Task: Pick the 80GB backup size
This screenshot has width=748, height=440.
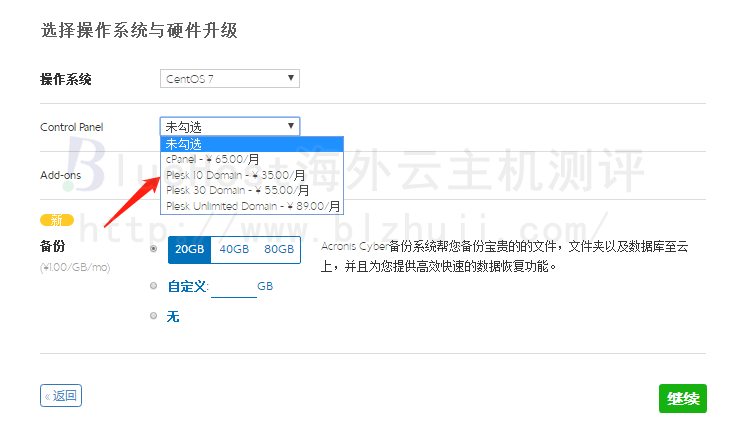Action: click(x=279, y=250)
